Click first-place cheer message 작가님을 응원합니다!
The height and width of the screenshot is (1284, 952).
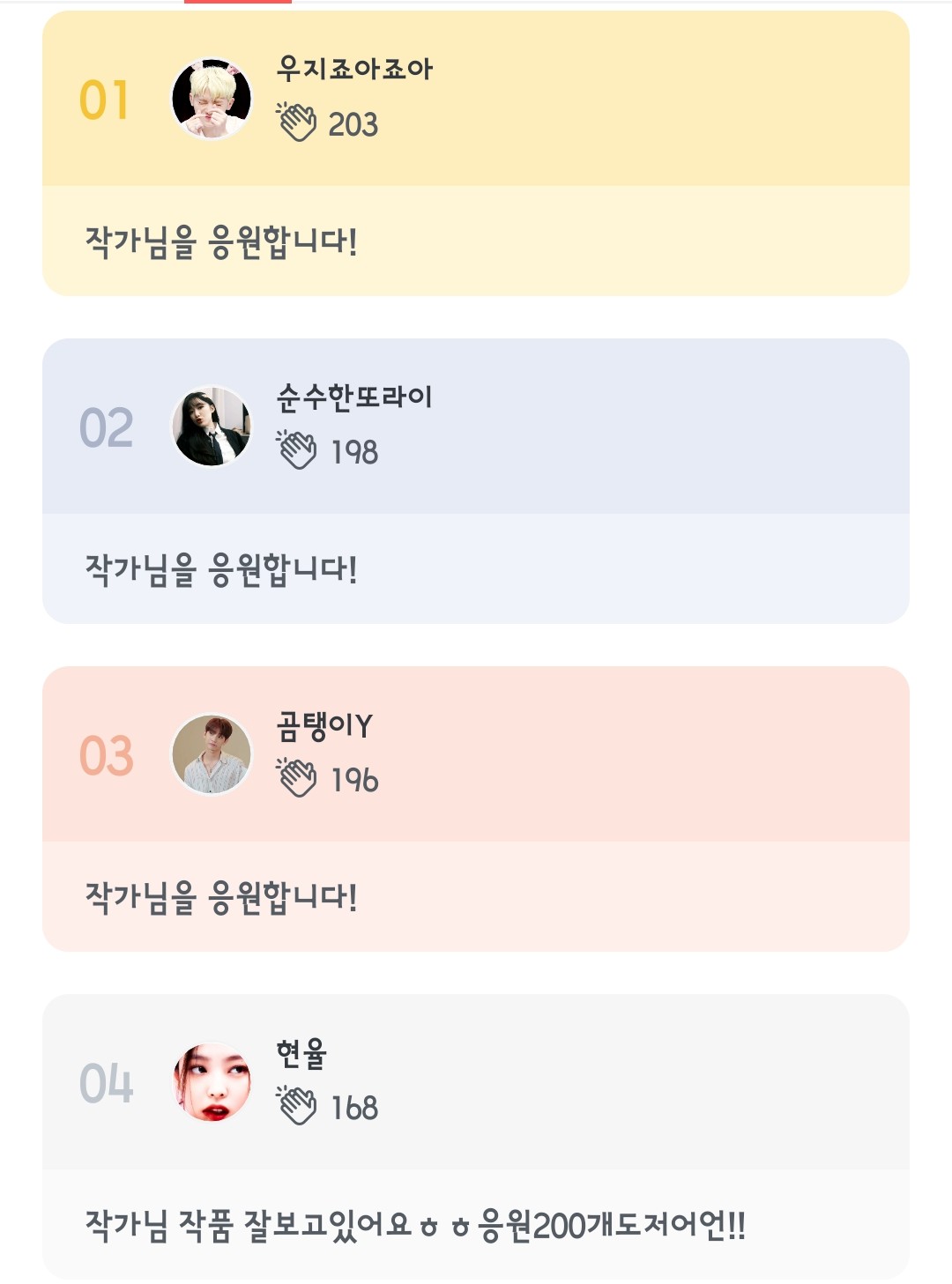(x=221, y=241)
